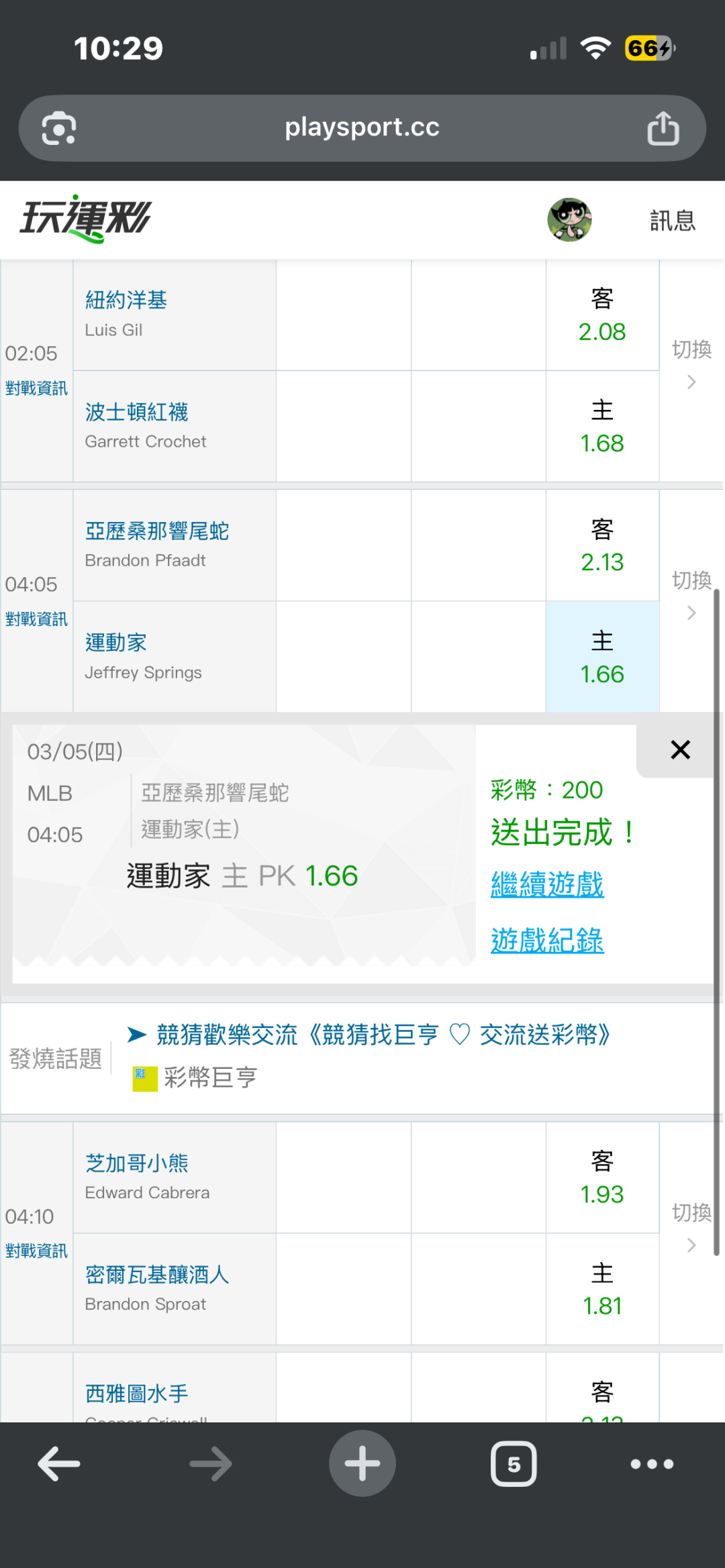
Task: Open the 訊息 messages menu
Action: 672,221
